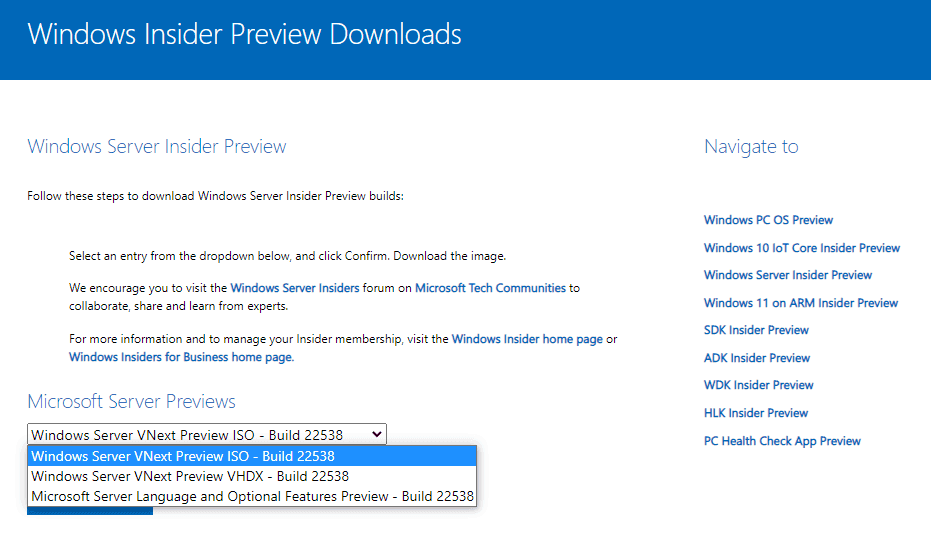The height and width of the screenshot is (551, 931).
Task: Open Windows Insider home page link
Action: (x=527, y=339)
